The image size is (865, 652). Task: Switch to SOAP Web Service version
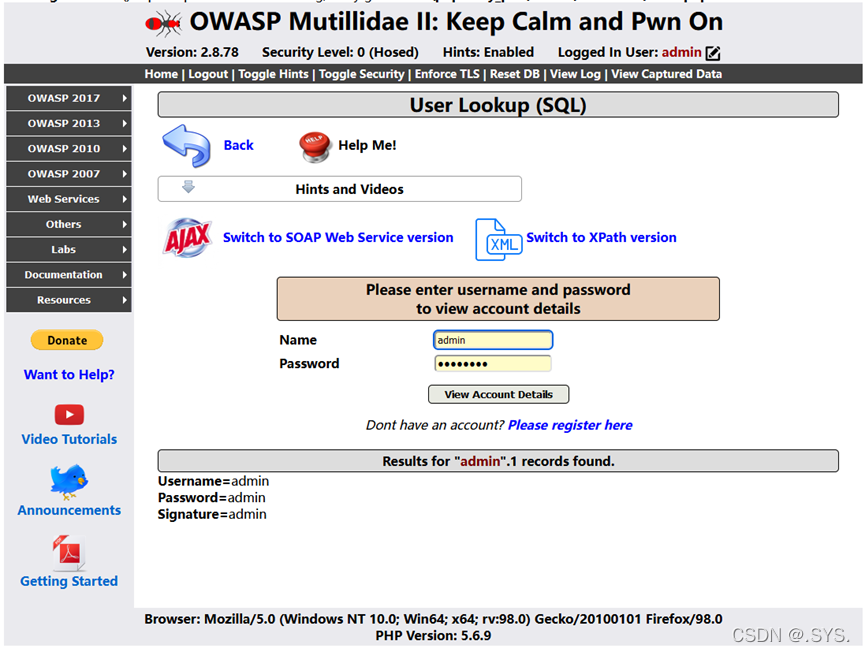[x=338, y=237]
